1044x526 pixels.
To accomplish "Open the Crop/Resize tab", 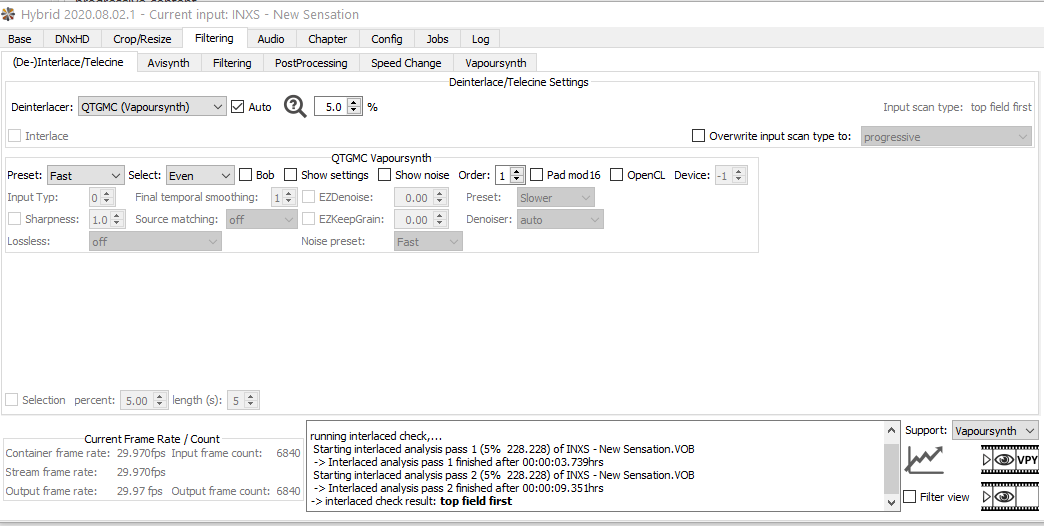I will [142, 39].
